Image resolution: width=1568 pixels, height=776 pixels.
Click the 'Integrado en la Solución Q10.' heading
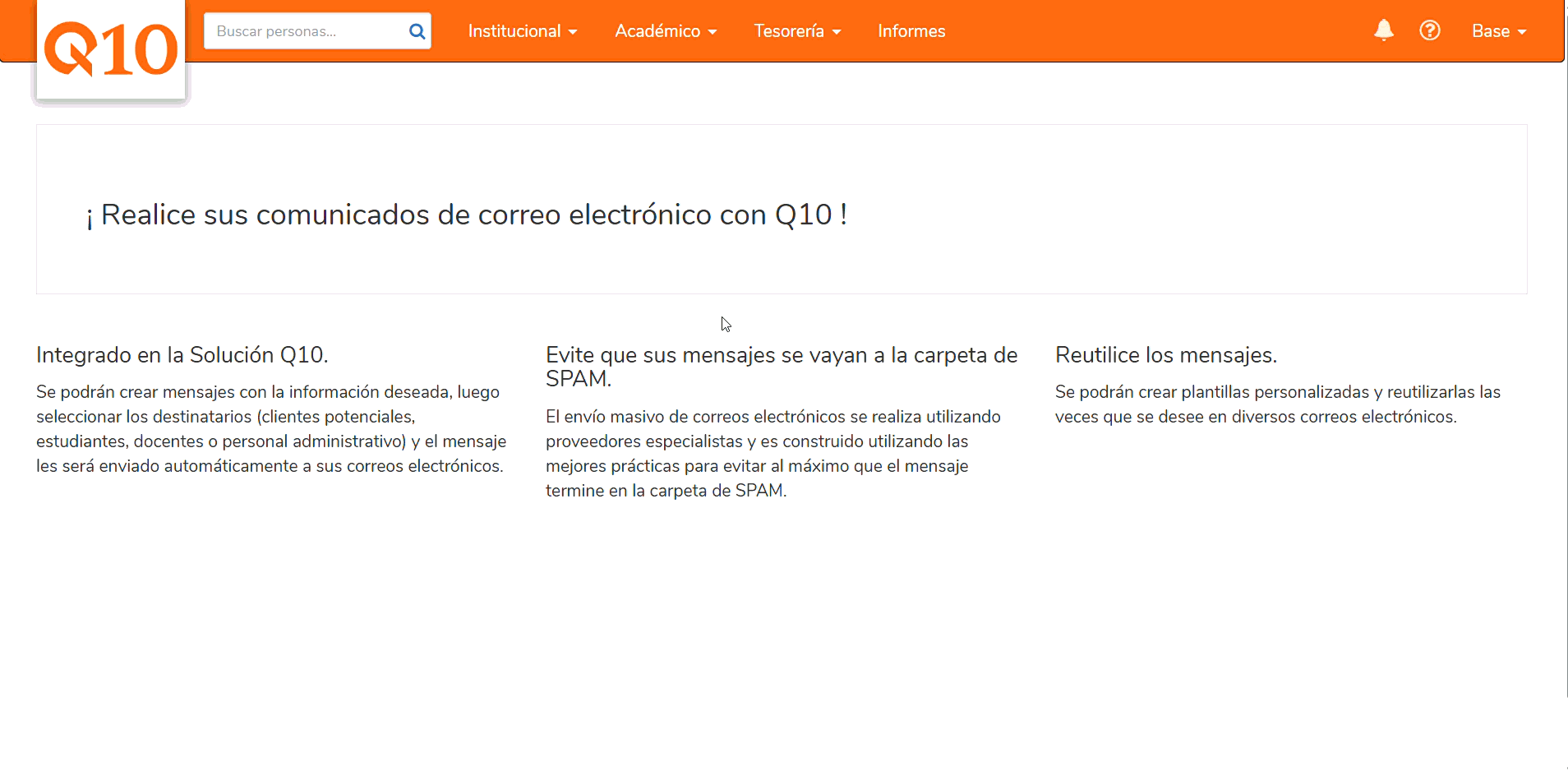pos(182,355)
